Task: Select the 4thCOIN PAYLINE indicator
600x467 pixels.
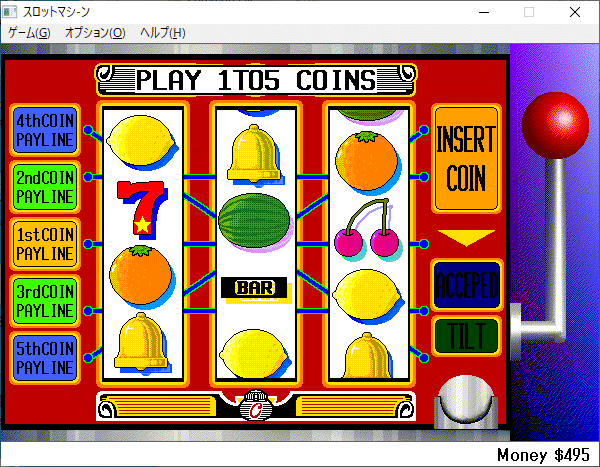Action: point(45,130)
